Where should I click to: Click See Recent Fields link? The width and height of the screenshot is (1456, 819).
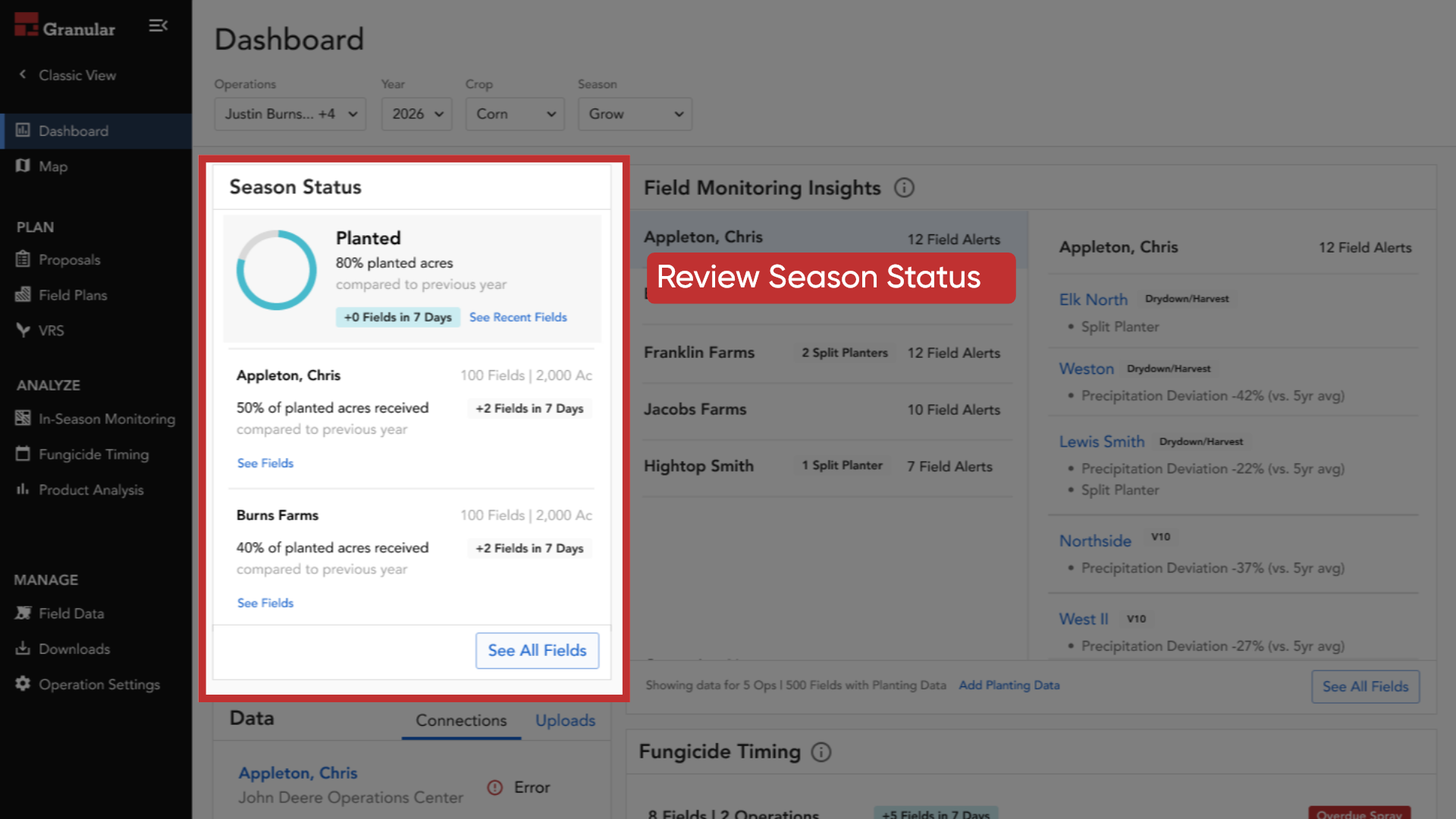(518, 317)
